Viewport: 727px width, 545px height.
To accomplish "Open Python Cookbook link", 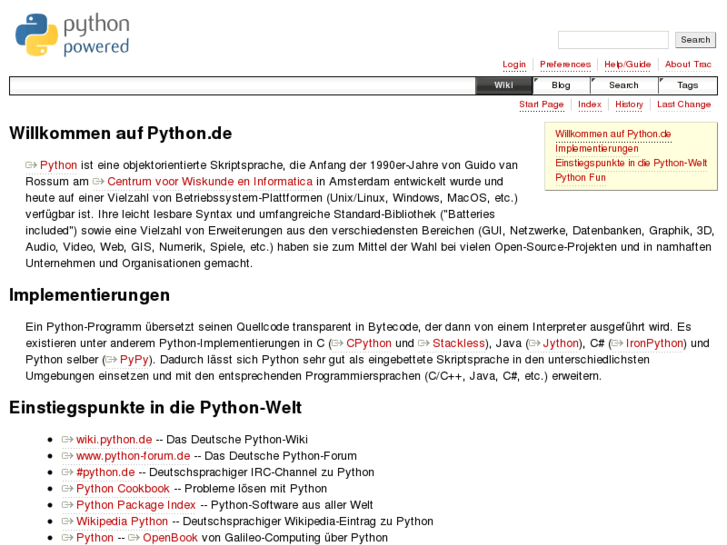I will (123, 488).
